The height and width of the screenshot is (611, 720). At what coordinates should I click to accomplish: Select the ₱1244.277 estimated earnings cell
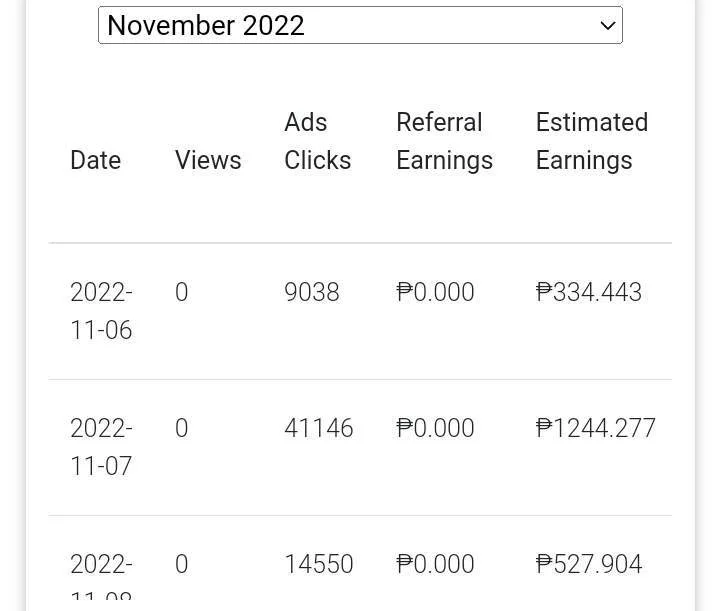[x=596, y=428]
